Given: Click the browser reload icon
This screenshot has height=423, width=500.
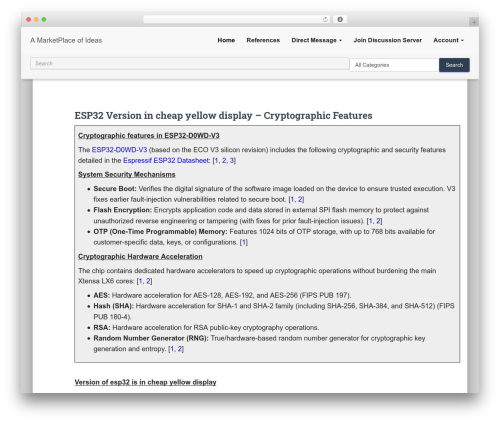Looking at the screenshot, I should 325,19.
